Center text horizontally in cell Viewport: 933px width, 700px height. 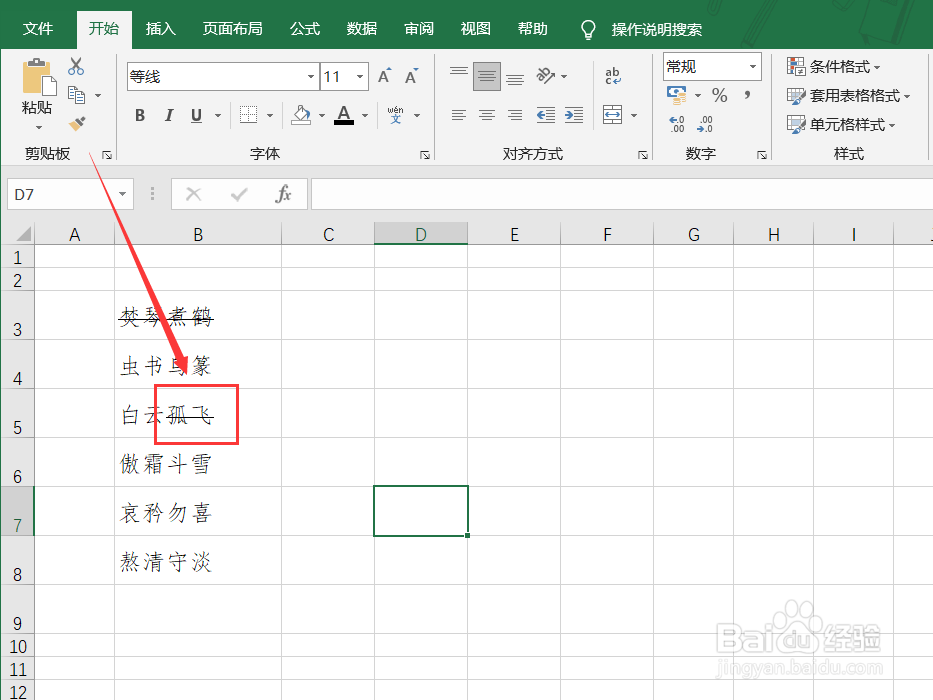tap(487, 115)
